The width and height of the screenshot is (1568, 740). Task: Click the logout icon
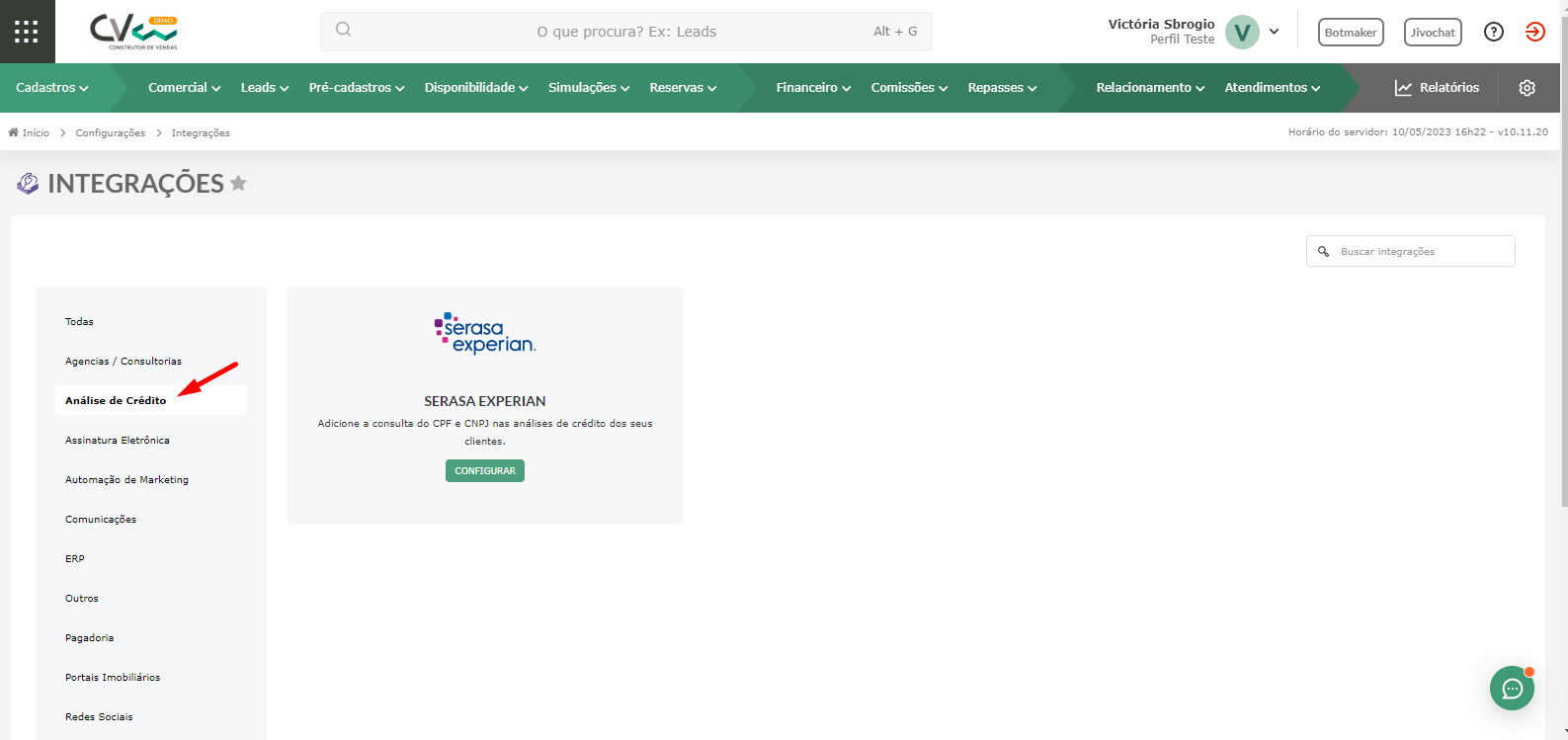pos(1534,32)
